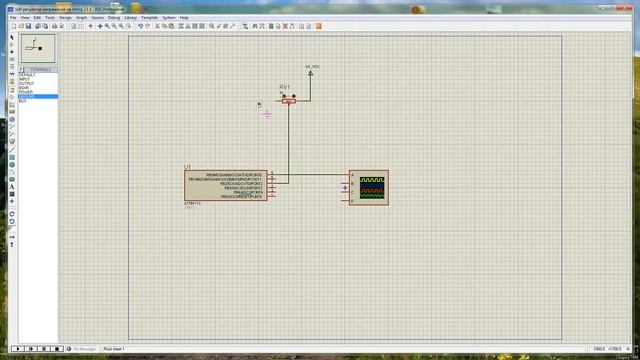The width and height of the screenshot is (640, 360).
Task: Select the Component mode tool
Action: tap(12, 44)
